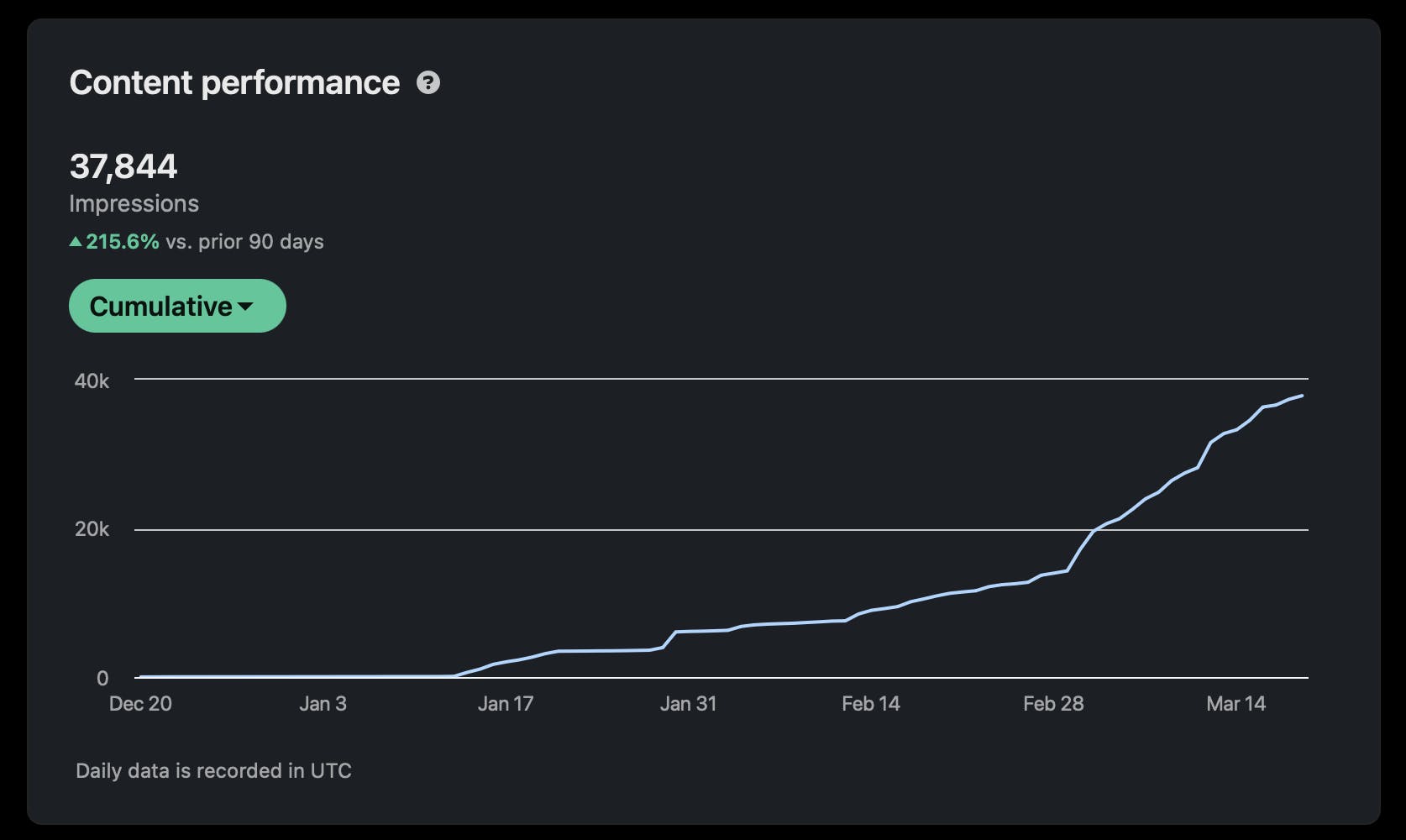This screenshot has height=840, width=1406.
Task: Click the "vs. prior 90 days" text
Action: point(244,242)
